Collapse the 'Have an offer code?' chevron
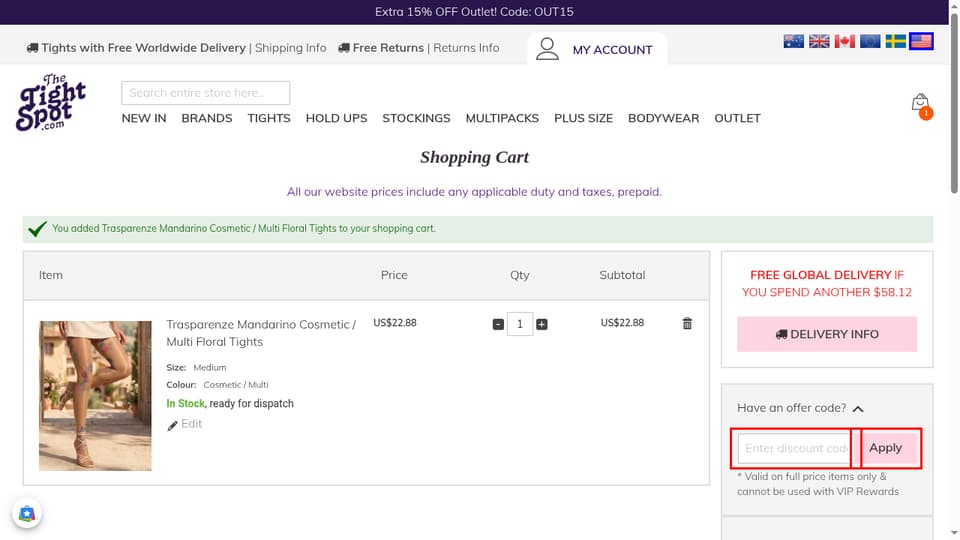960x540 pixels. (858, 409)
